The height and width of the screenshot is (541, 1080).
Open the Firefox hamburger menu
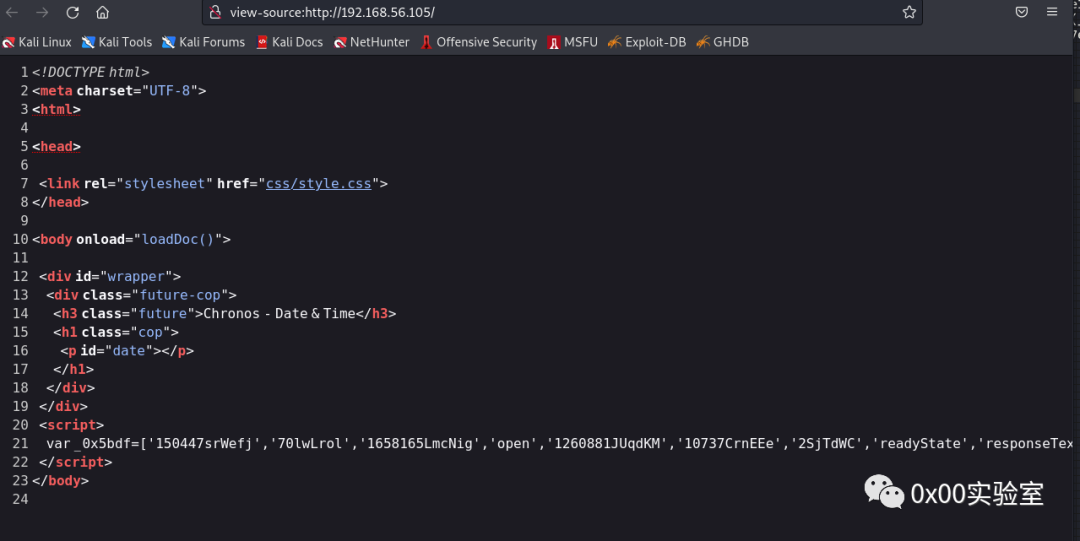[x=1052, y=12]
